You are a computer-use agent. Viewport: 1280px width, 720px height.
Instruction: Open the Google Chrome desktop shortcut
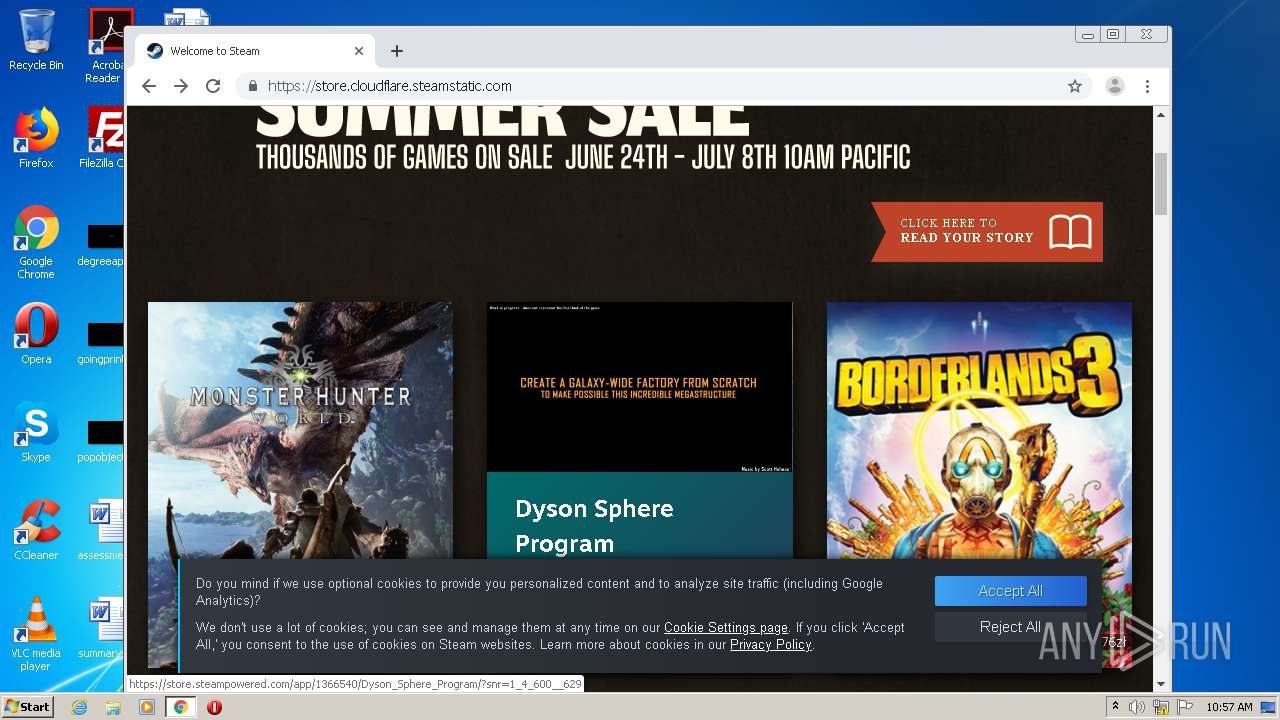[x=36, y=242]
